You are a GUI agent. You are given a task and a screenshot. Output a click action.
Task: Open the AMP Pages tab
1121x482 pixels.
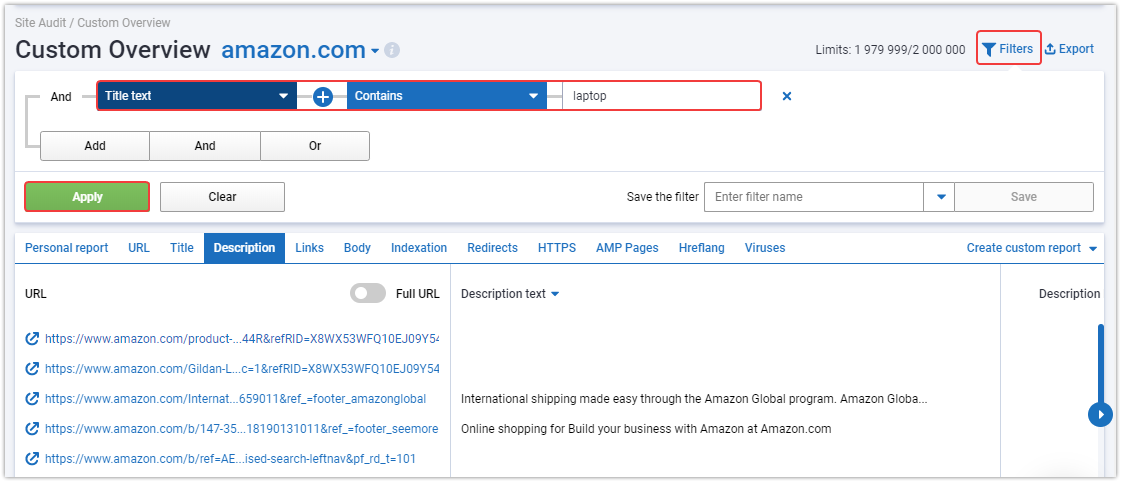(627, 247)
